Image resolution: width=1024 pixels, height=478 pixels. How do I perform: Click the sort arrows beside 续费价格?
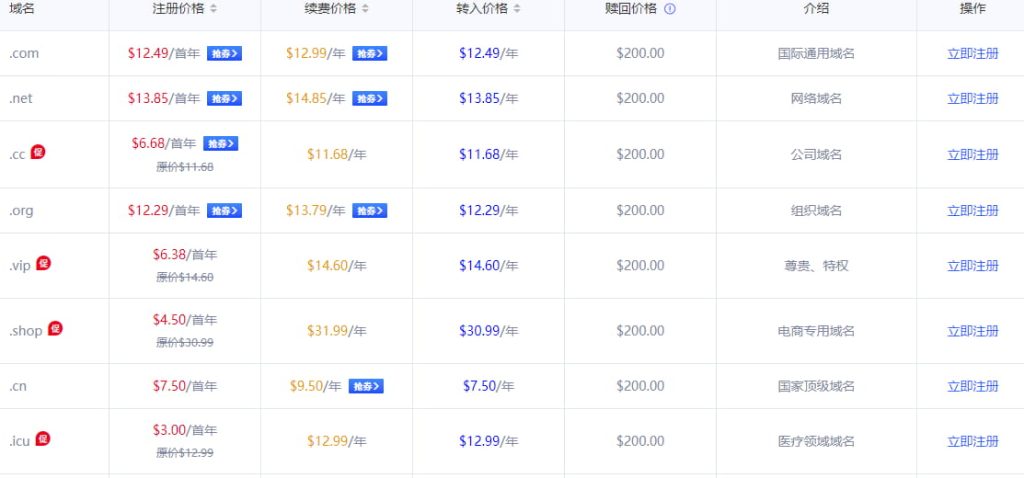[x=365, y=9]
